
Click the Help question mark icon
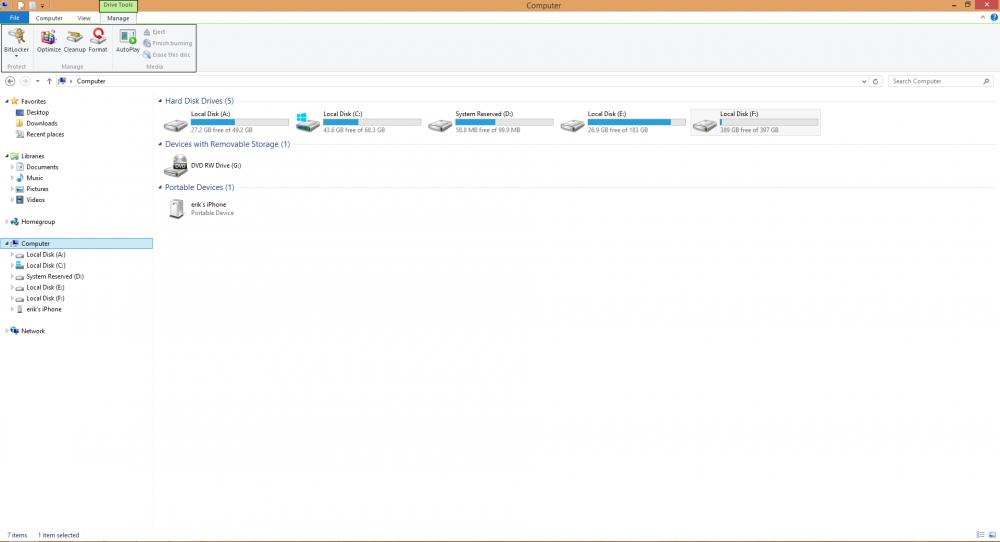(993, 18)
